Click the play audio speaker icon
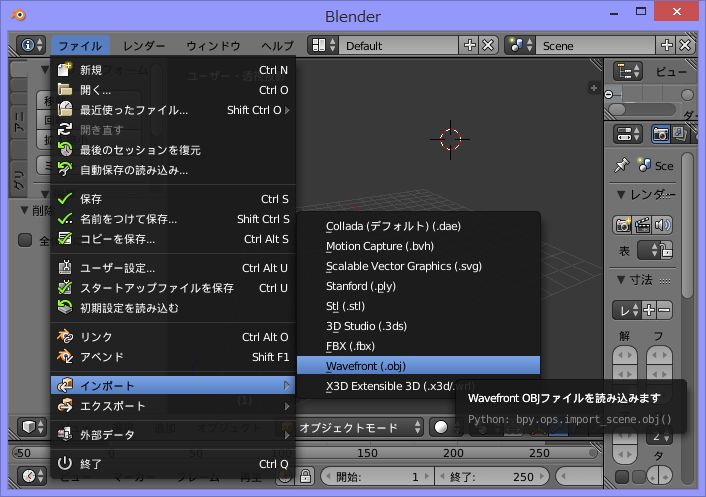Image resolution: width=706 pixels, height=497 pixels. pyautogui.click(x=661, y=225)
